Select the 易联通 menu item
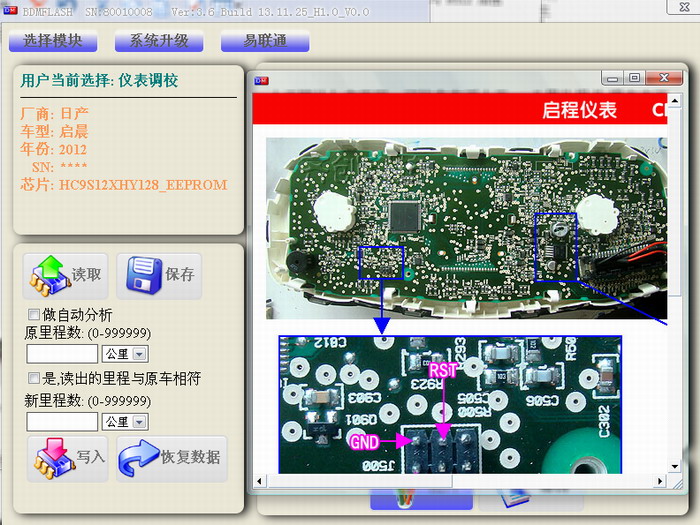Screen dimensions: 700x525 (x=264, y=42)
